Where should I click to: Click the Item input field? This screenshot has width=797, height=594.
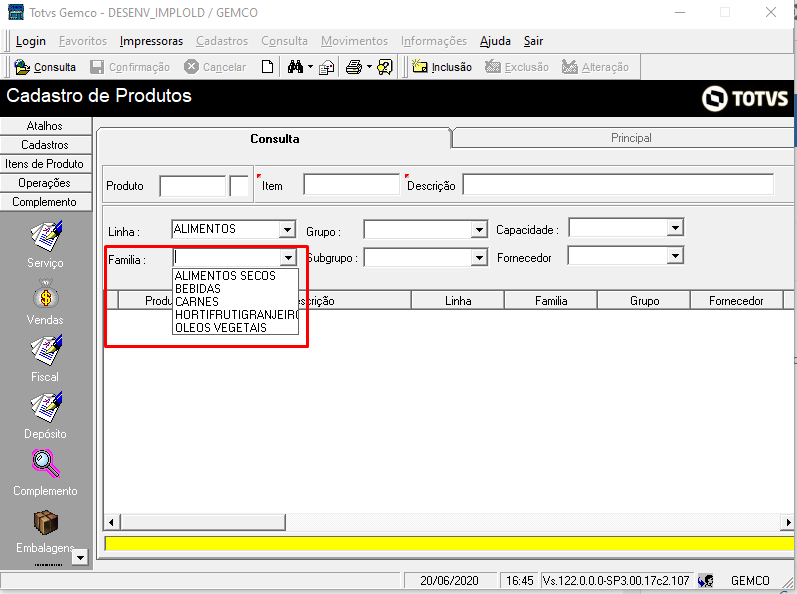(x=351, y=184)
